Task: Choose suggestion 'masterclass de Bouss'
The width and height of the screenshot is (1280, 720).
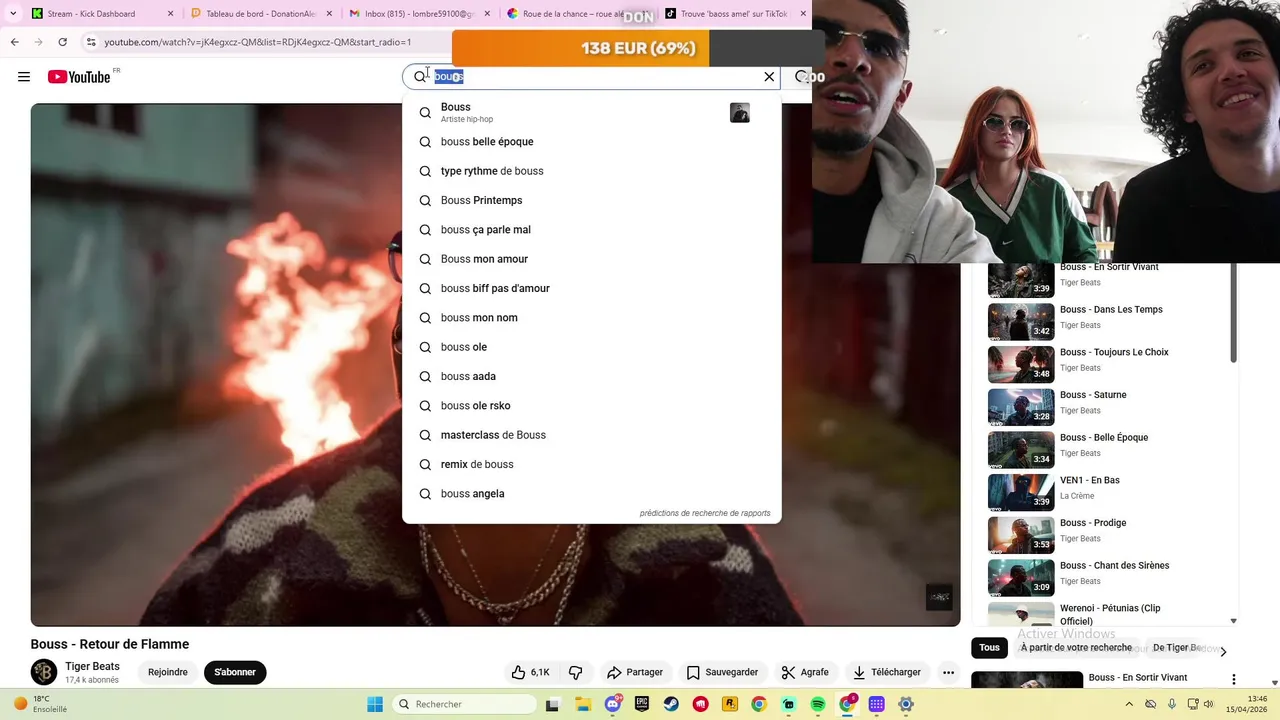Action: (591, 435)
